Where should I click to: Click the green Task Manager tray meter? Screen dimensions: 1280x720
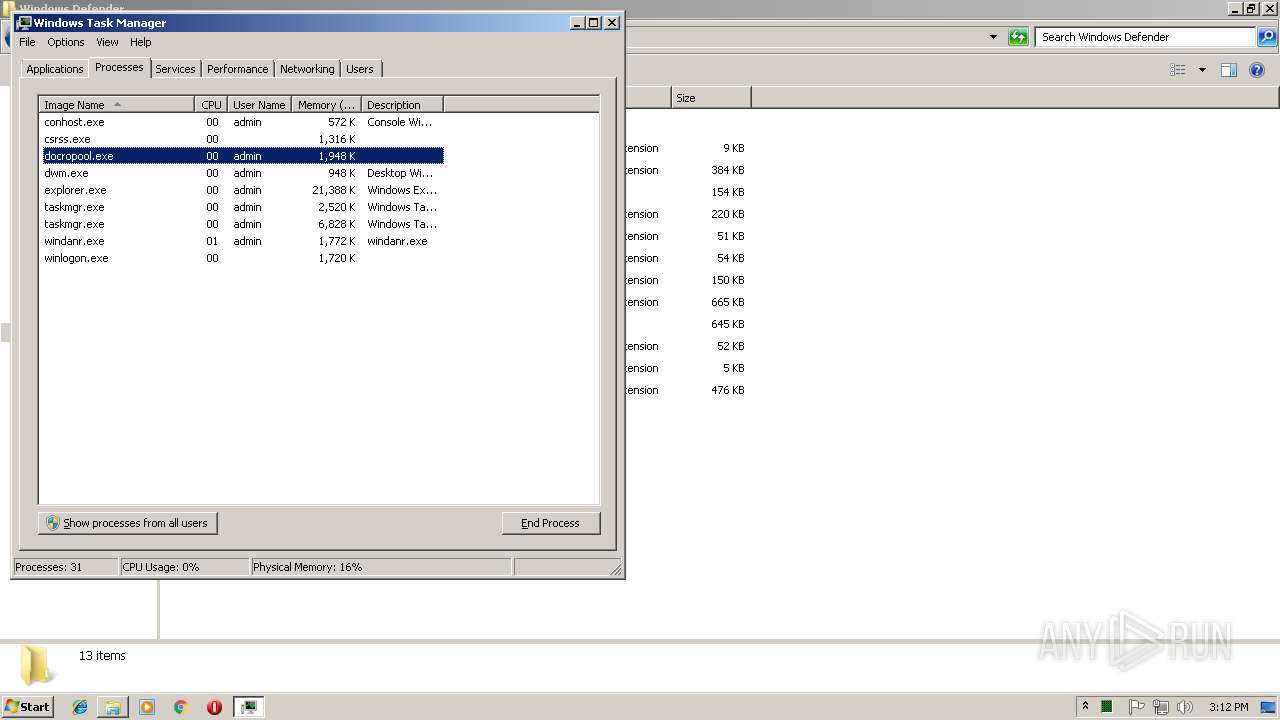tap(1107, 707)
